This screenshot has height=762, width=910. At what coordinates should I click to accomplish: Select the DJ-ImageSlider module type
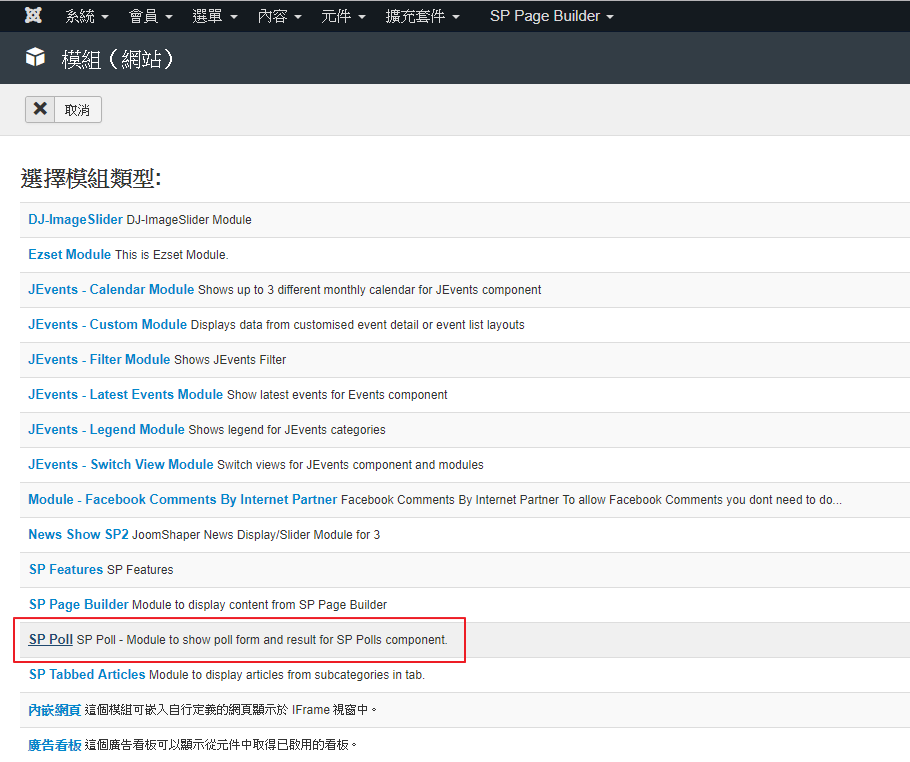click(x=75, y=220)
